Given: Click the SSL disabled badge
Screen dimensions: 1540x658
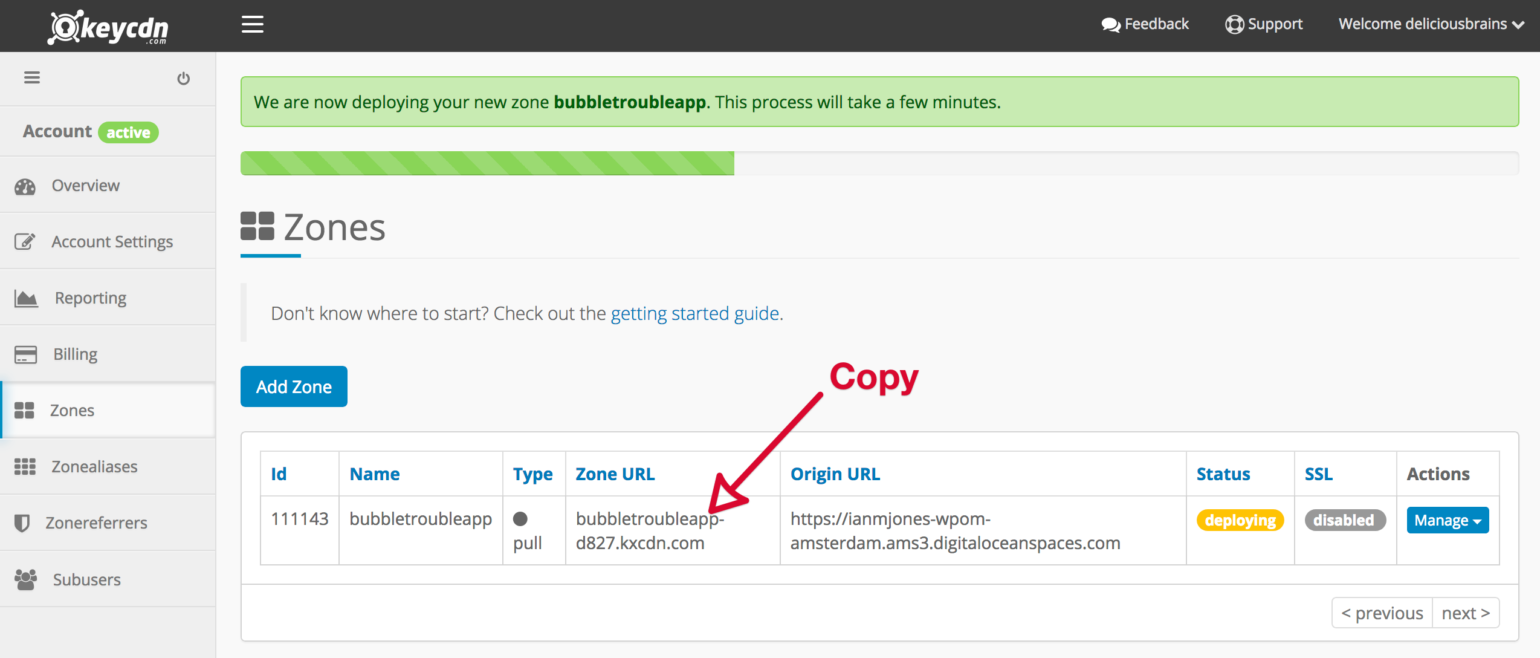Looking at the screenshot, I should point(1345,520).
